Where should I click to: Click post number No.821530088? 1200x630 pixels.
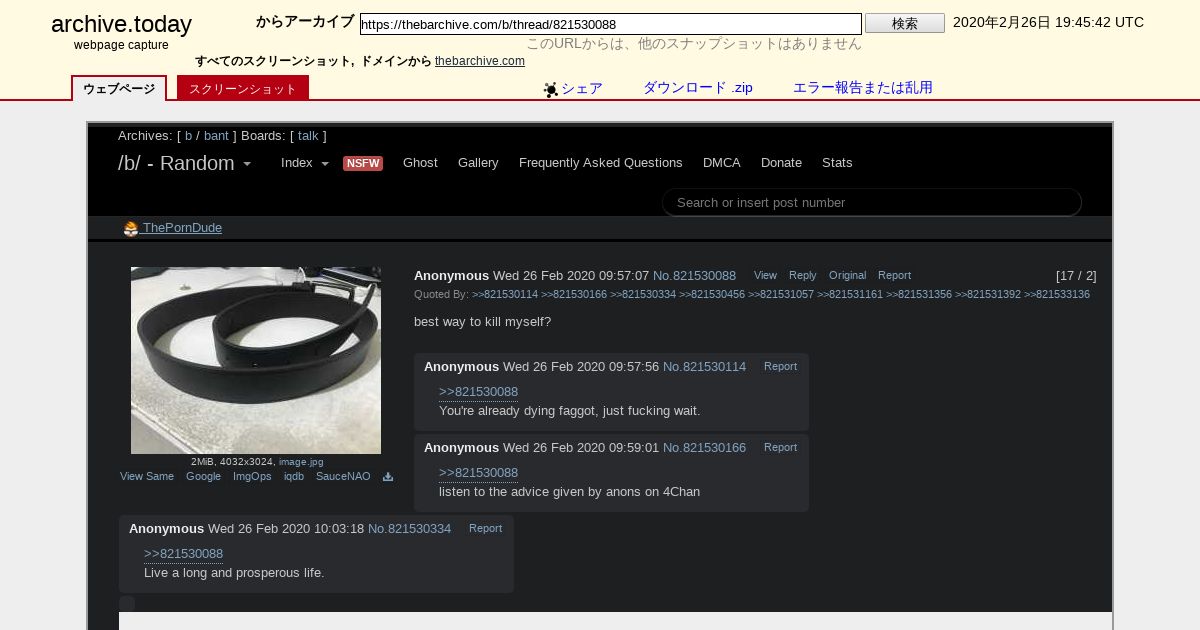[694, 276]
